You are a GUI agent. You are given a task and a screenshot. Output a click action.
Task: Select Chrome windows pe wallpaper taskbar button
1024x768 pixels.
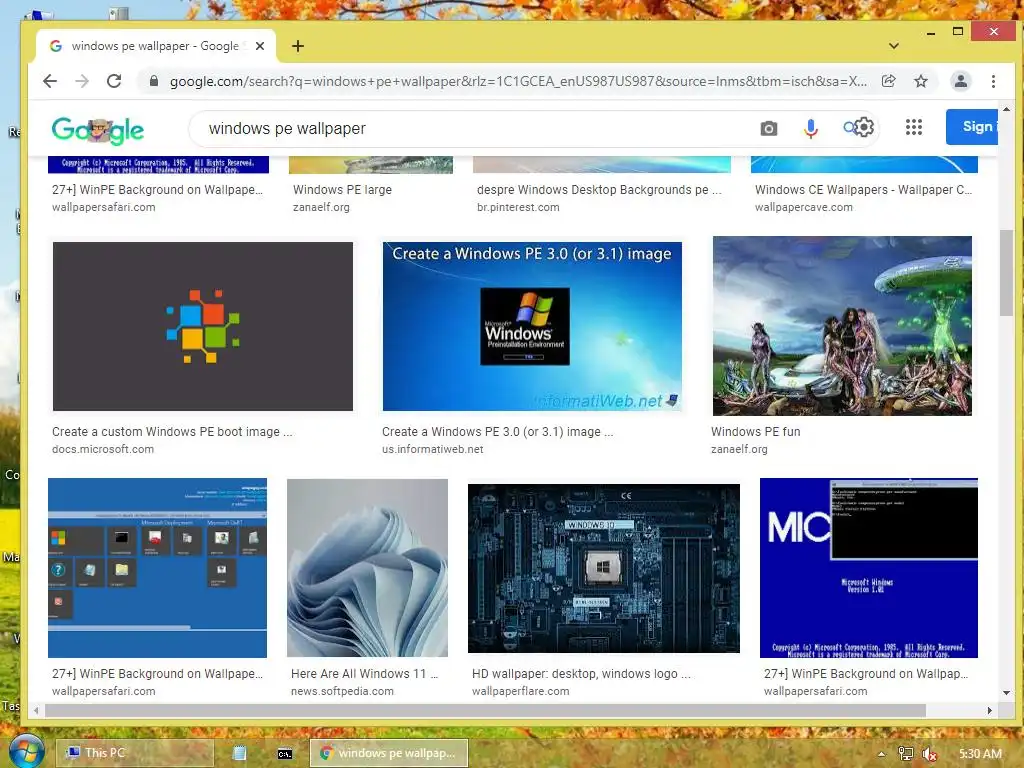point(389,753)
